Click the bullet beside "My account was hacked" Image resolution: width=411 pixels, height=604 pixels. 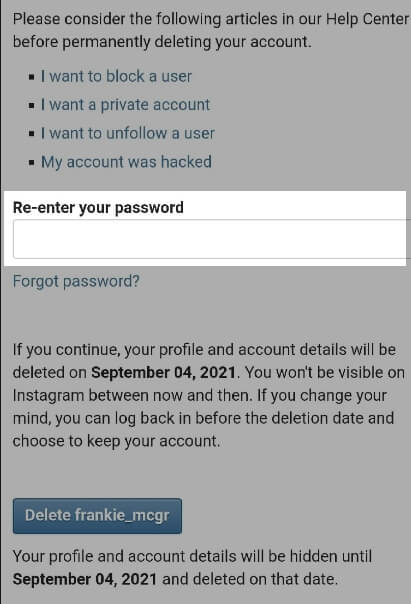pos(32,163)
